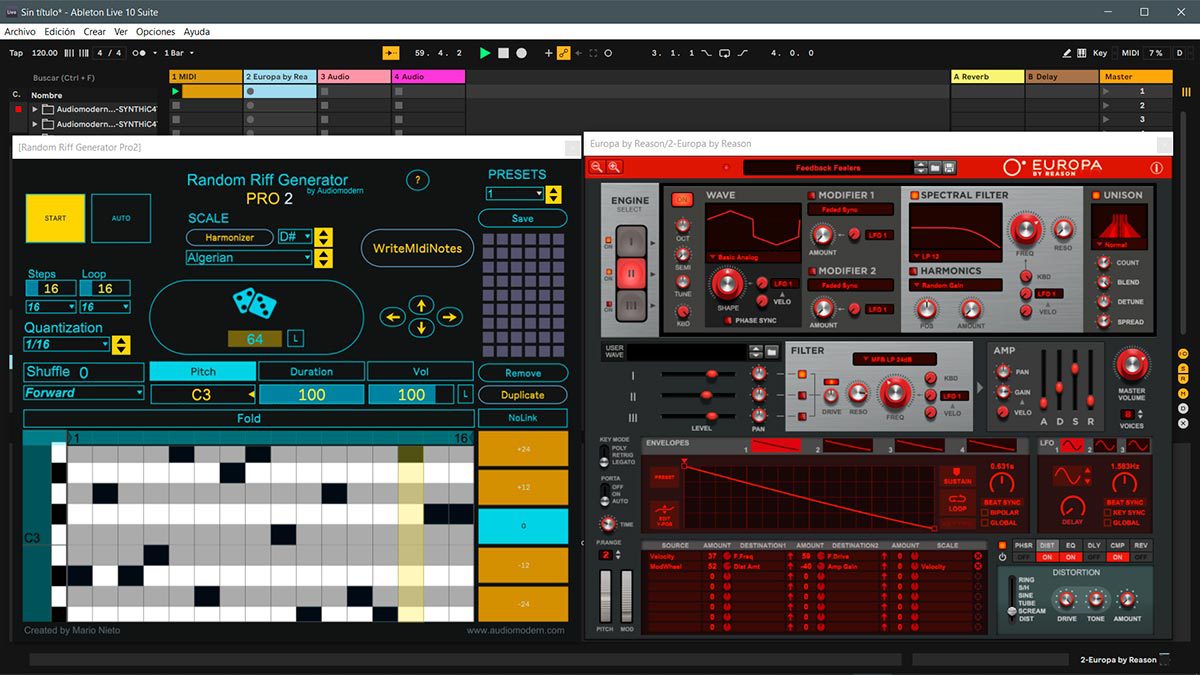Toggle the automation arm link icon
Viewport: 1200px width, 675px height.
[x=564, y=53]
